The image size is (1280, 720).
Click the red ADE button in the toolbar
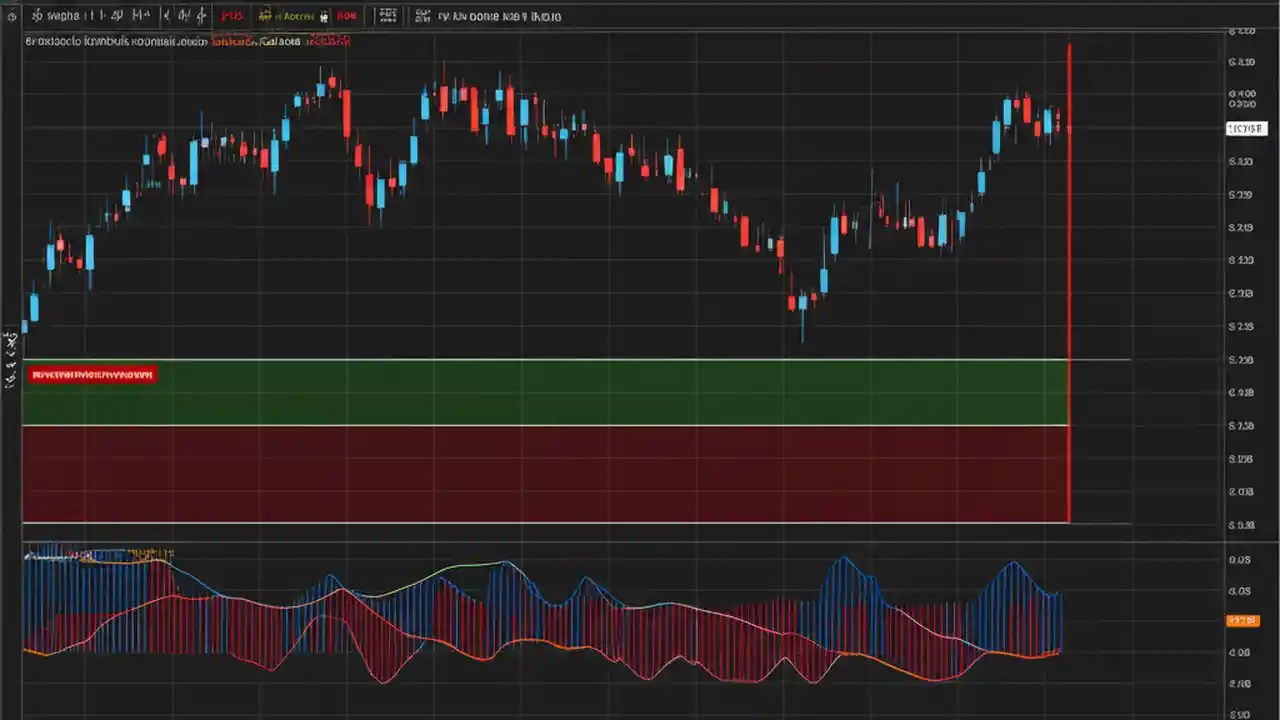coord(346,15)
